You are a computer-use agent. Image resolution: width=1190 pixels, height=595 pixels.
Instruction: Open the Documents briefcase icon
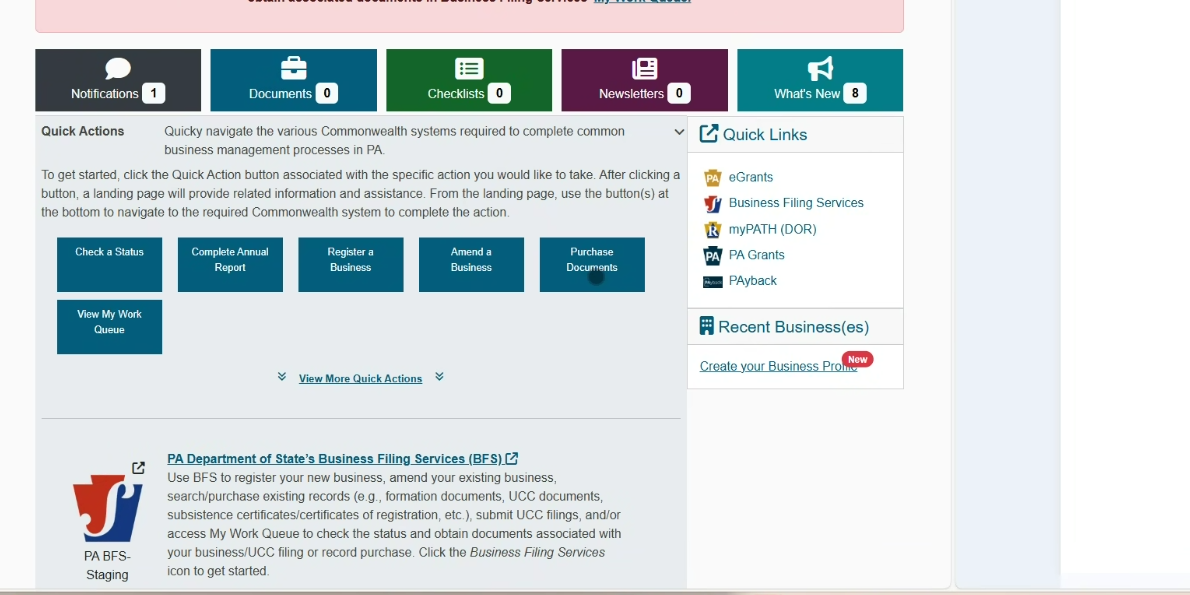[x=292, y=68]
